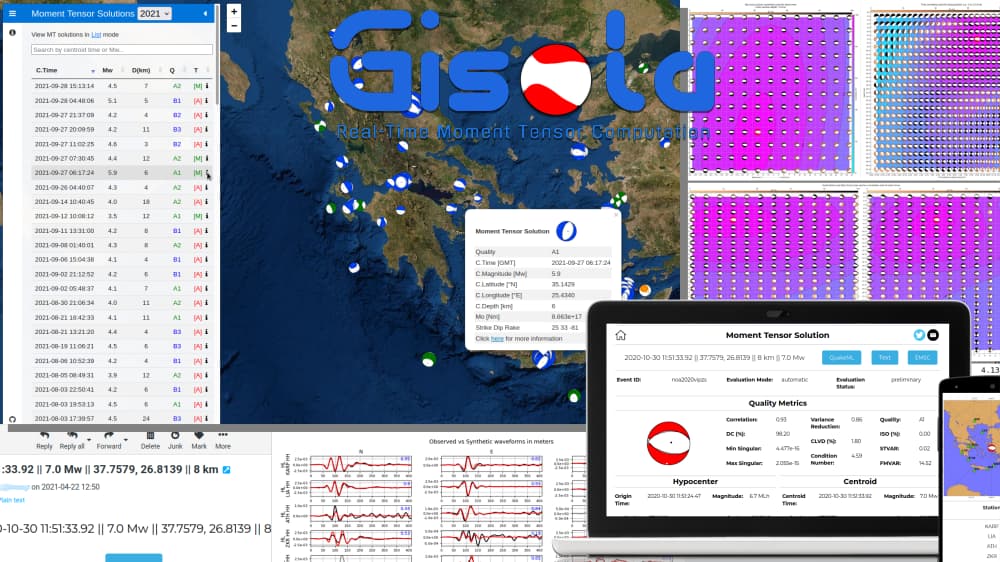Screen dimensions: 1000x562
Task: Select row 2021-09-27 06:17:24
Action: (x=122, y=172)
